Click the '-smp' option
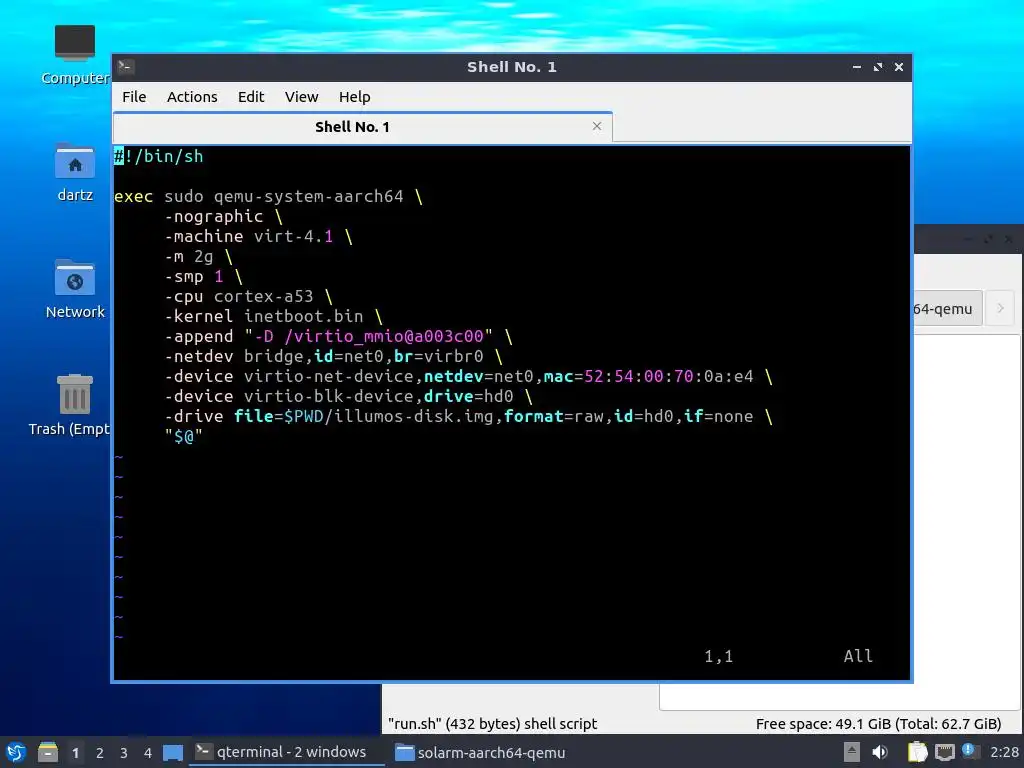 click(184, 276)
